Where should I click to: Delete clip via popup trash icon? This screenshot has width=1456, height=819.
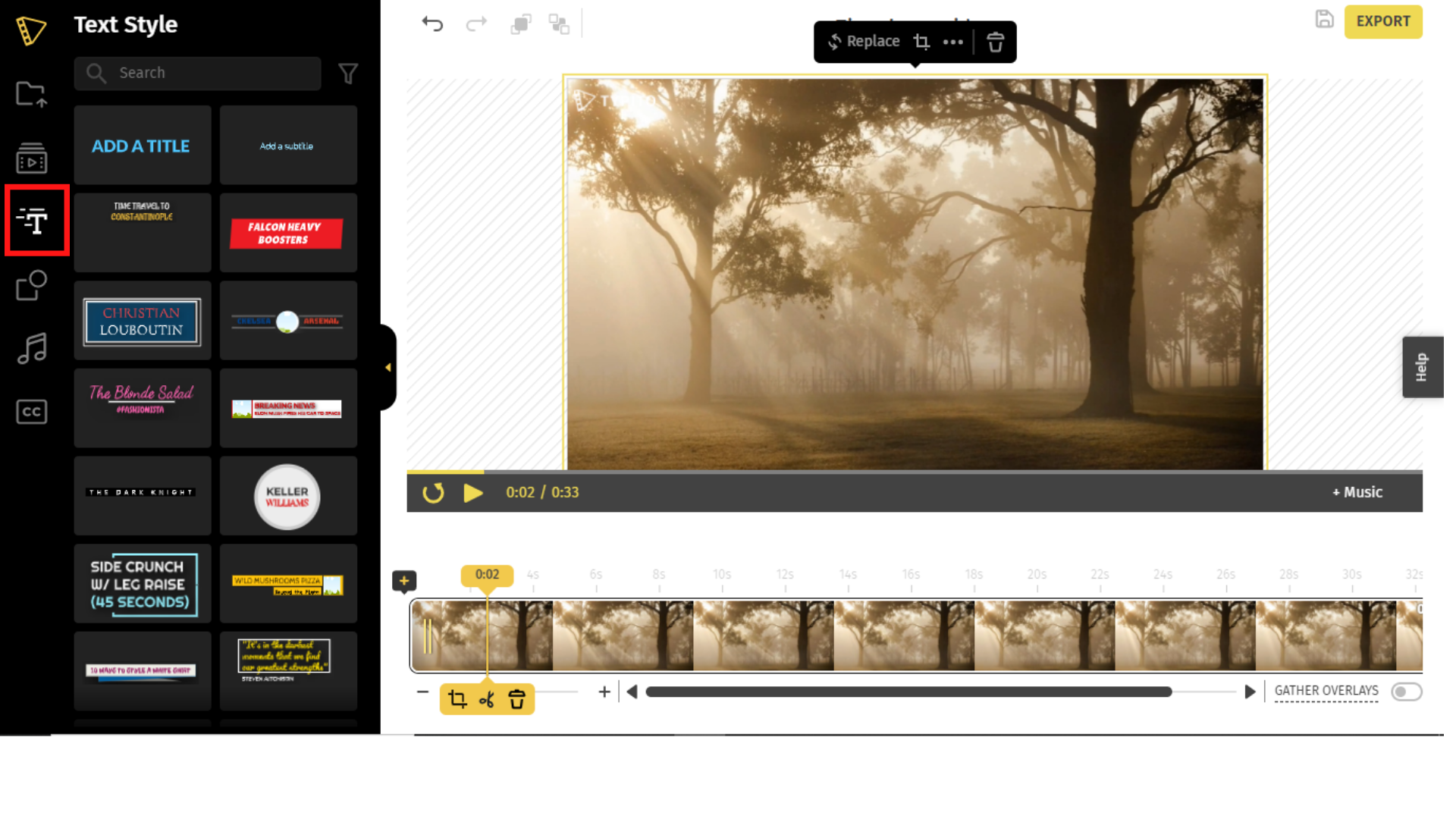click(995, 42)
